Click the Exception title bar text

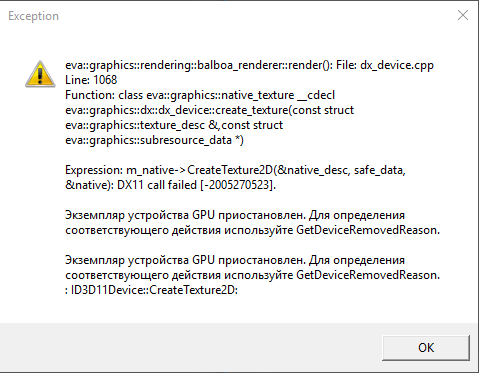(x=33, y=16)
